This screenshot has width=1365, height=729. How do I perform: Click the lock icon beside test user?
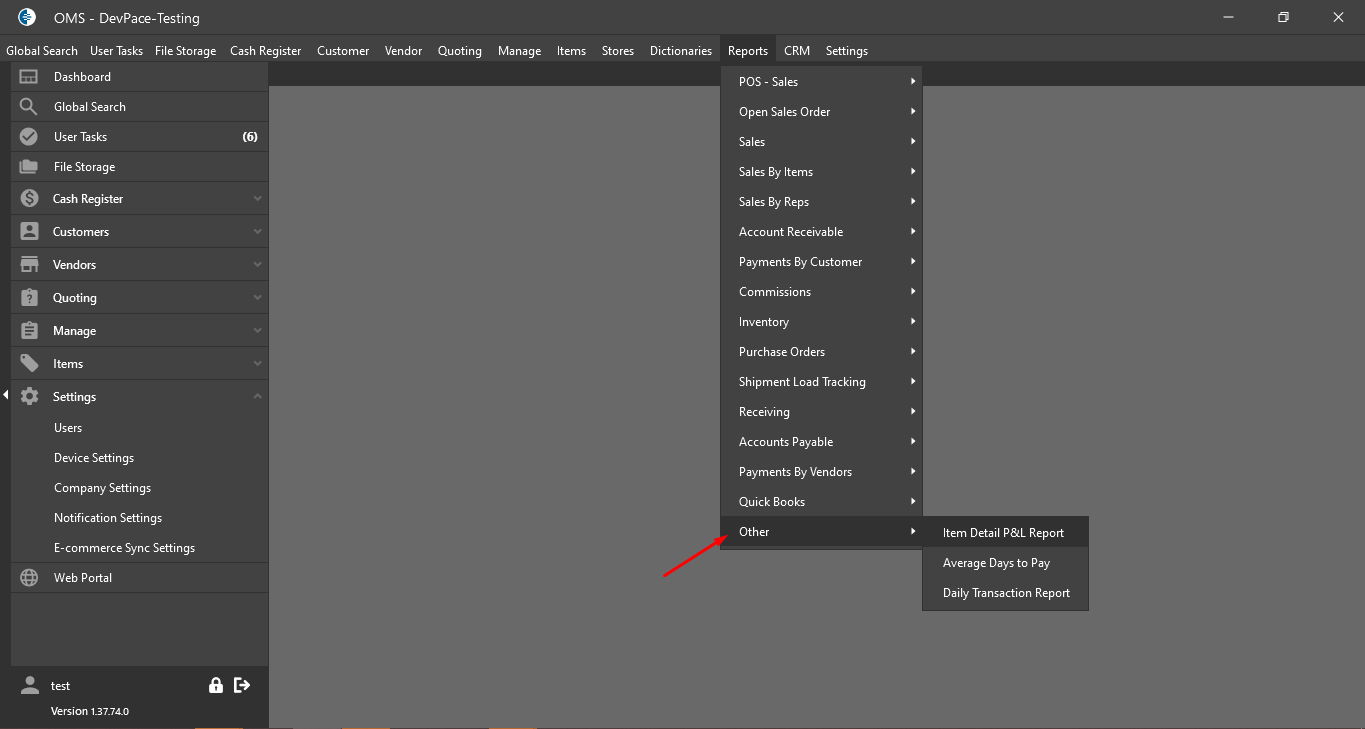pyautogui.click(x=215, y=685)
